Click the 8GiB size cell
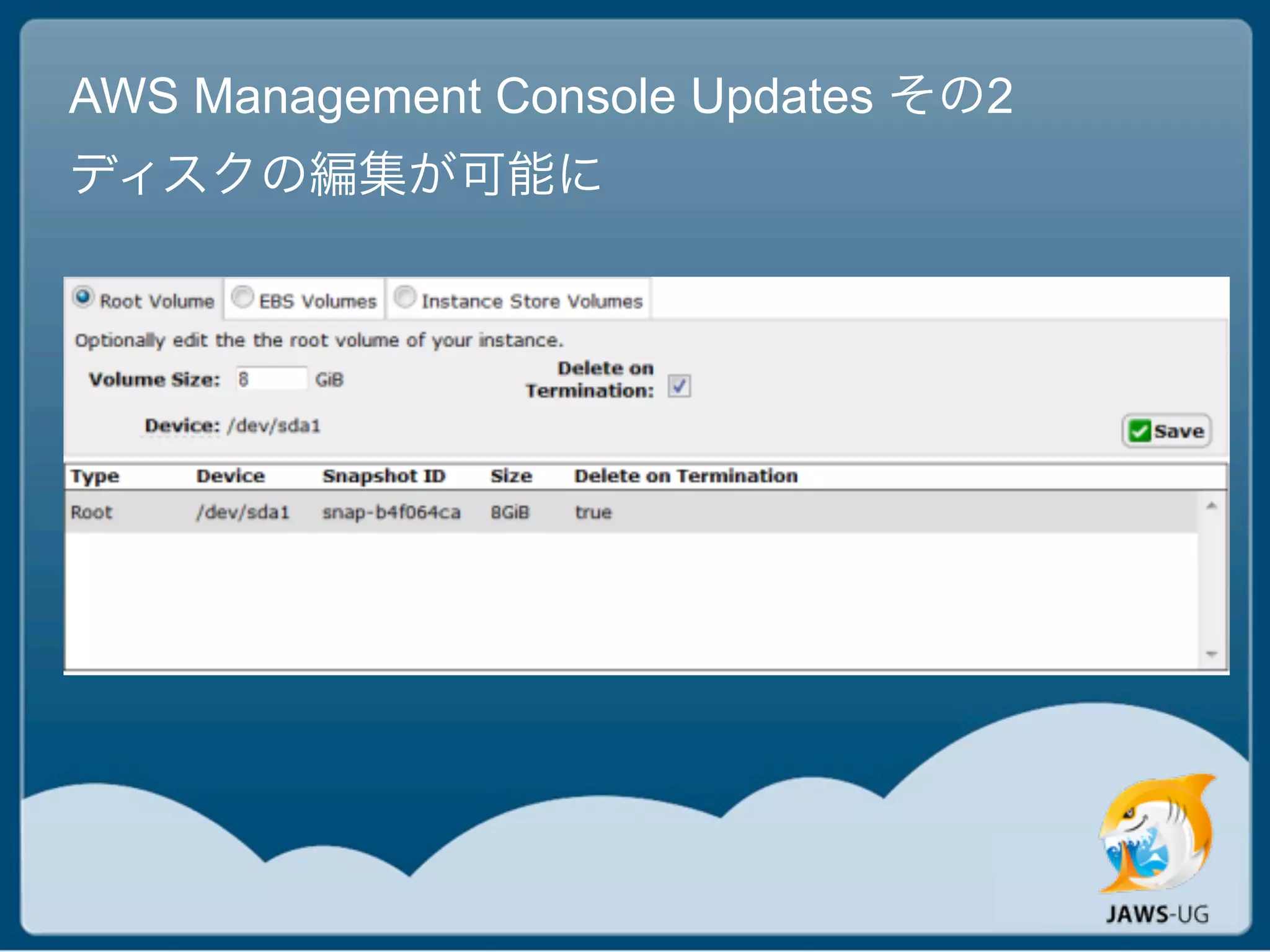This screenshot has width=1270, height=952. 510,513
